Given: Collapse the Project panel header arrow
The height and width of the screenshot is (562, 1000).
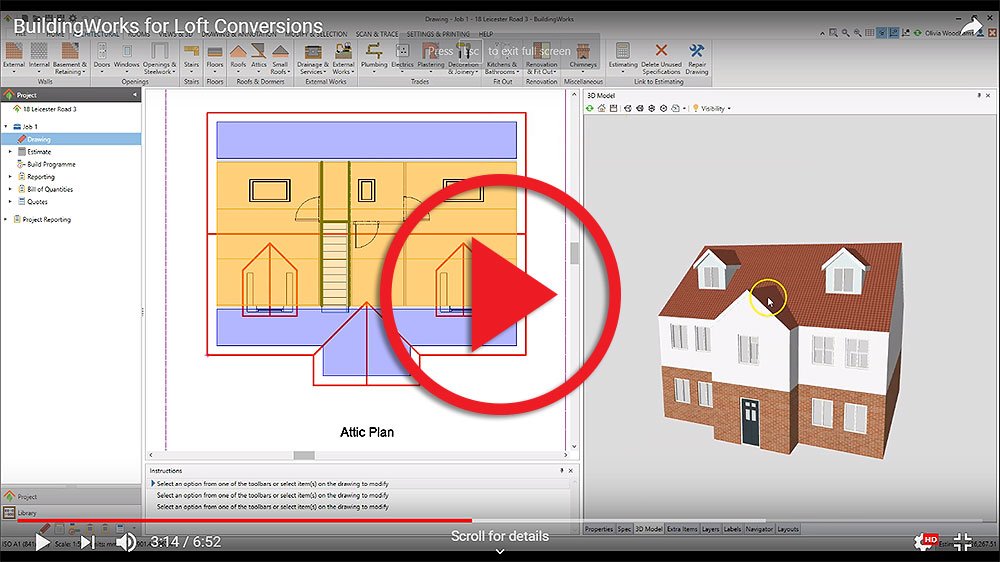Looking at the screenshot, I should (x=135, y=94).
